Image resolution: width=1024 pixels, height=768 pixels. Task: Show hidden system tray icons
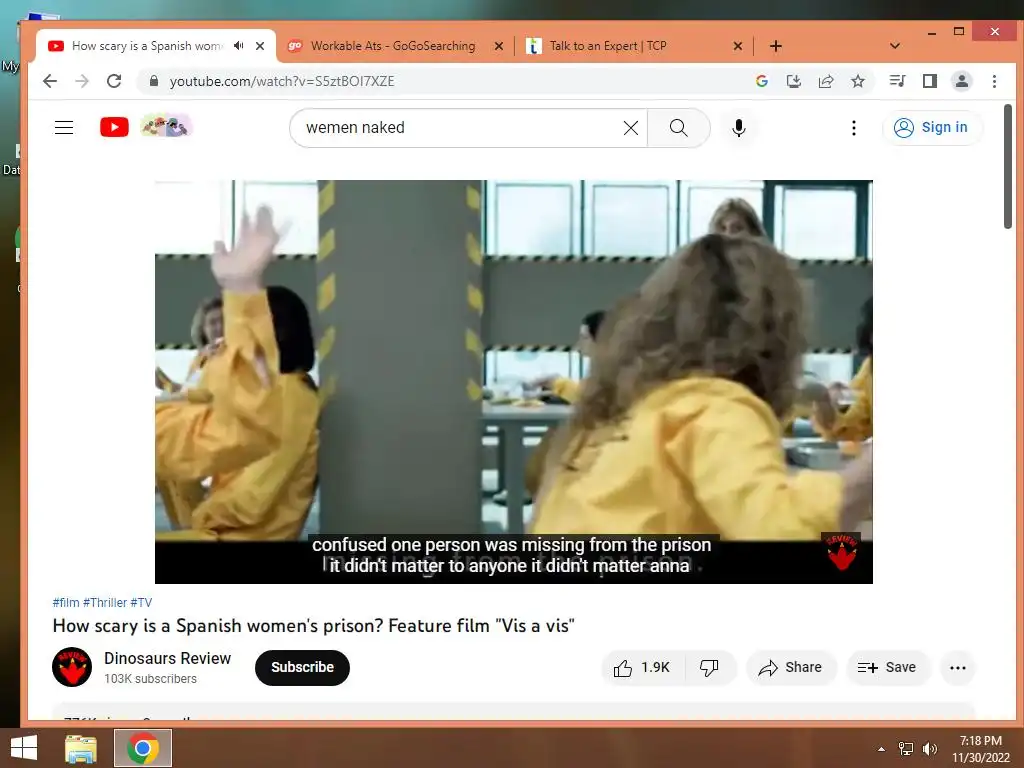coord(882,749)
